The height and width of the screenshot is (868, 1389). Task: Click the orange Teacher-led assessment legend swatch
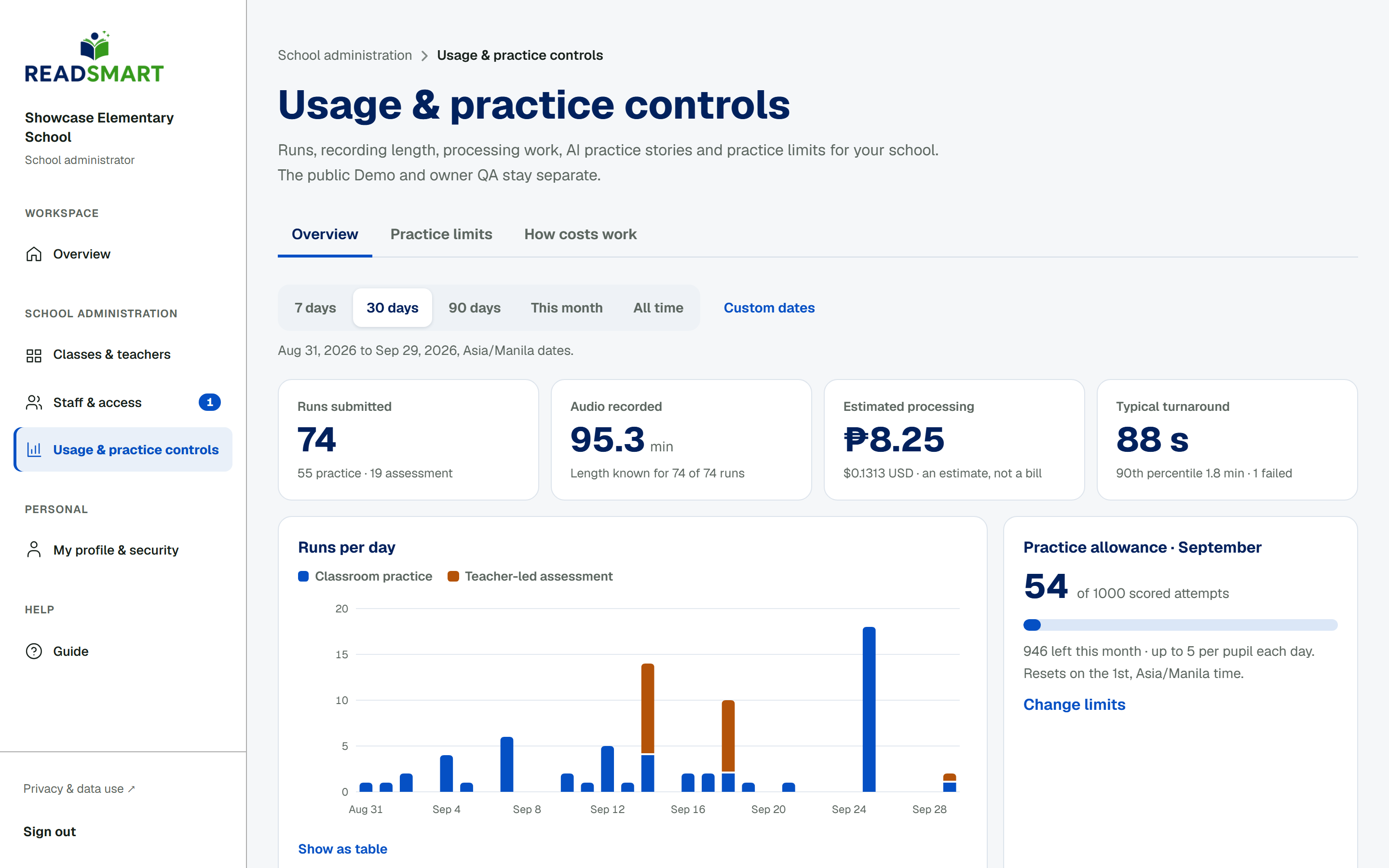tap(453, 576)
